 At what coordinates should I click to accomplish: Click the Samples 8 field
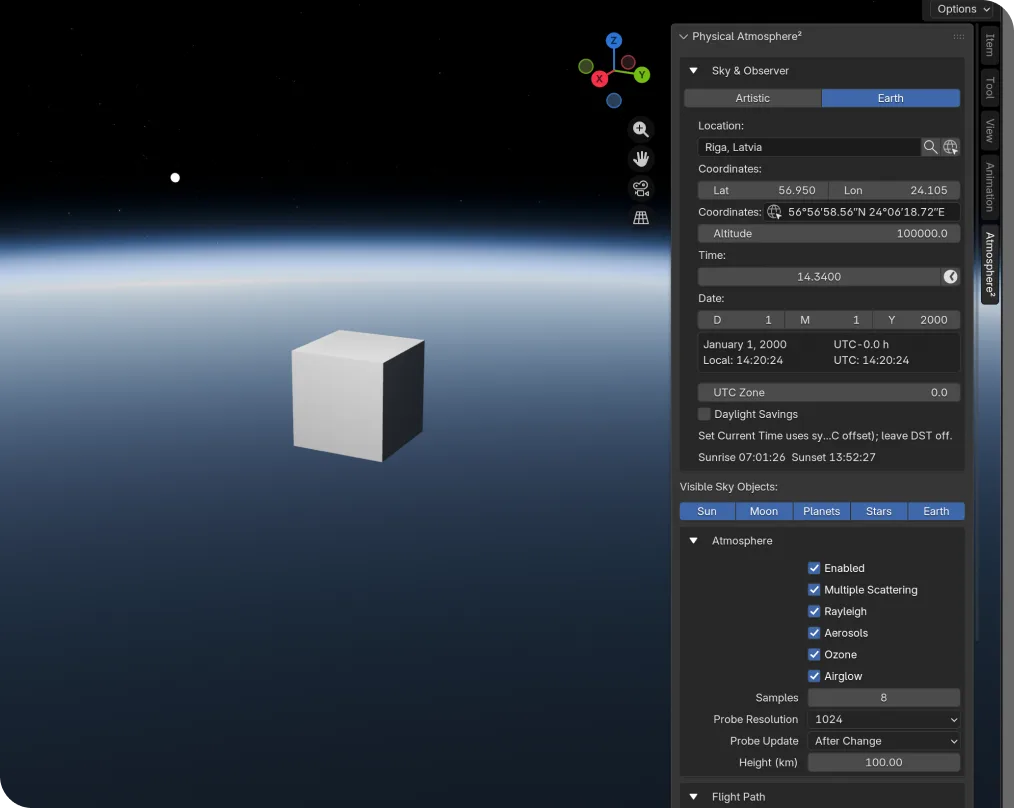point(883,697)
